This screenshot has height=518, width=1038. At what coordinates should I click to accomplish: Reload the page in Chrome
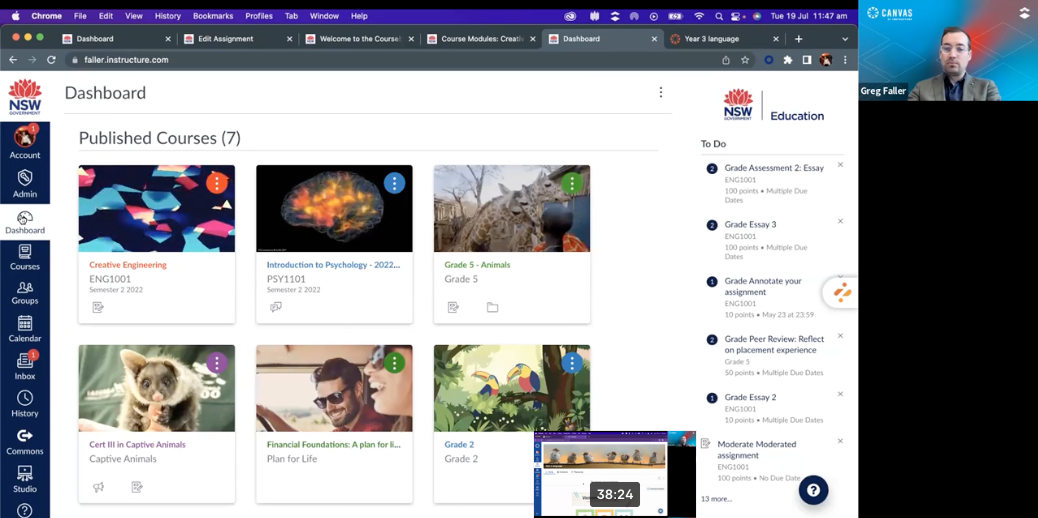click(51, 60)
